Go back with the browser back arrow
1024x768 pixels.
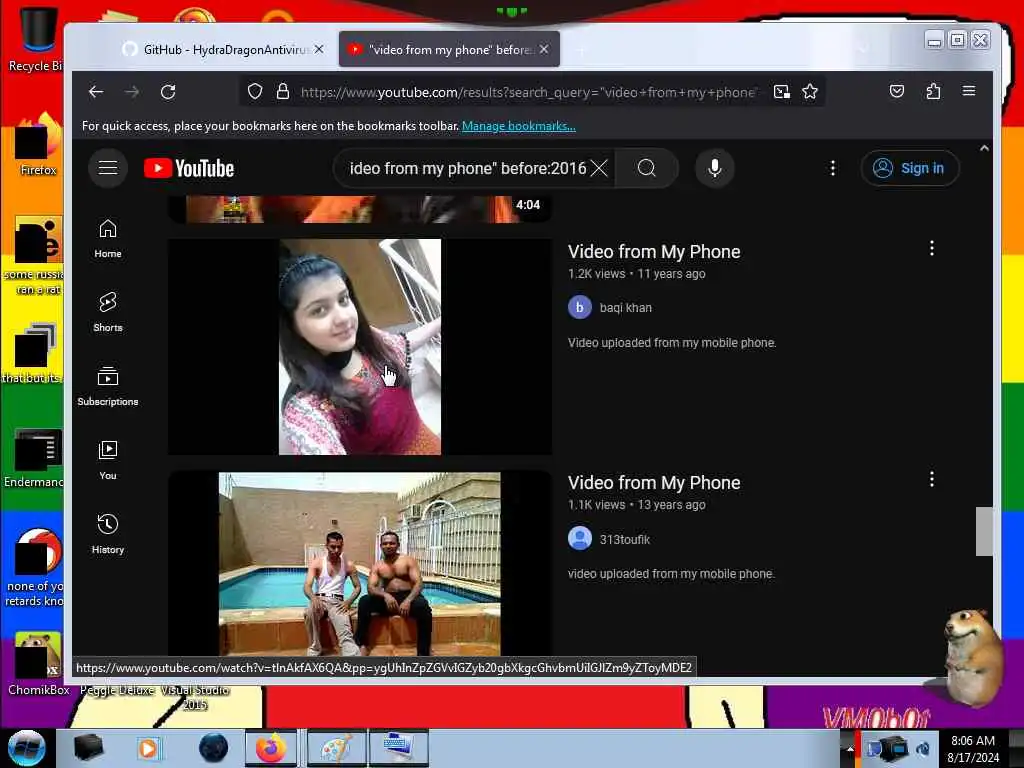tap(96, 92)
